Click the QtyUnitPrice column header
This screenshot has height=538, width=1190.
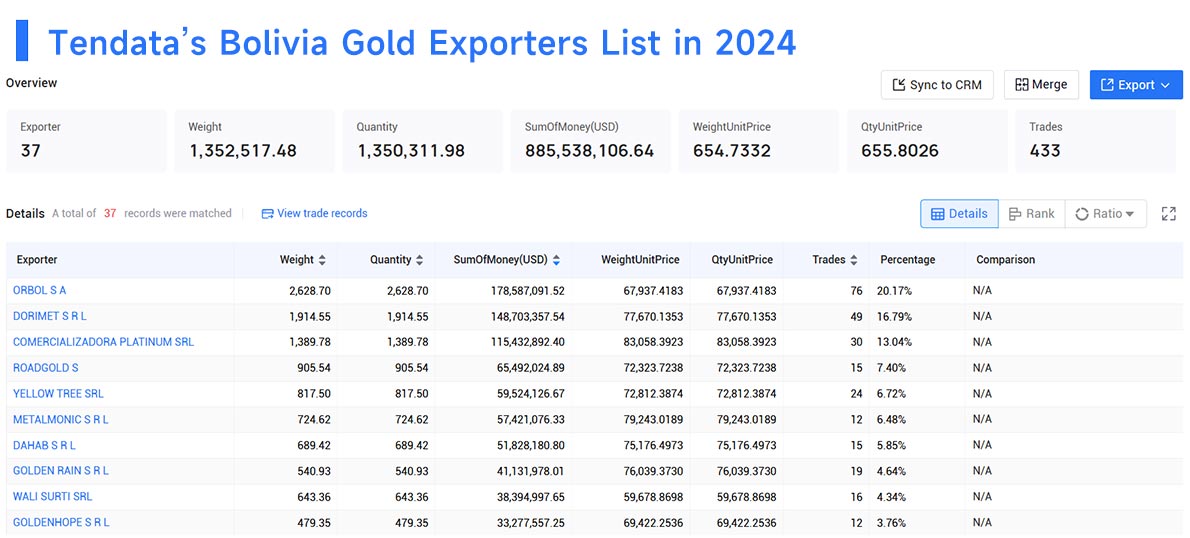tap(742, 260)
